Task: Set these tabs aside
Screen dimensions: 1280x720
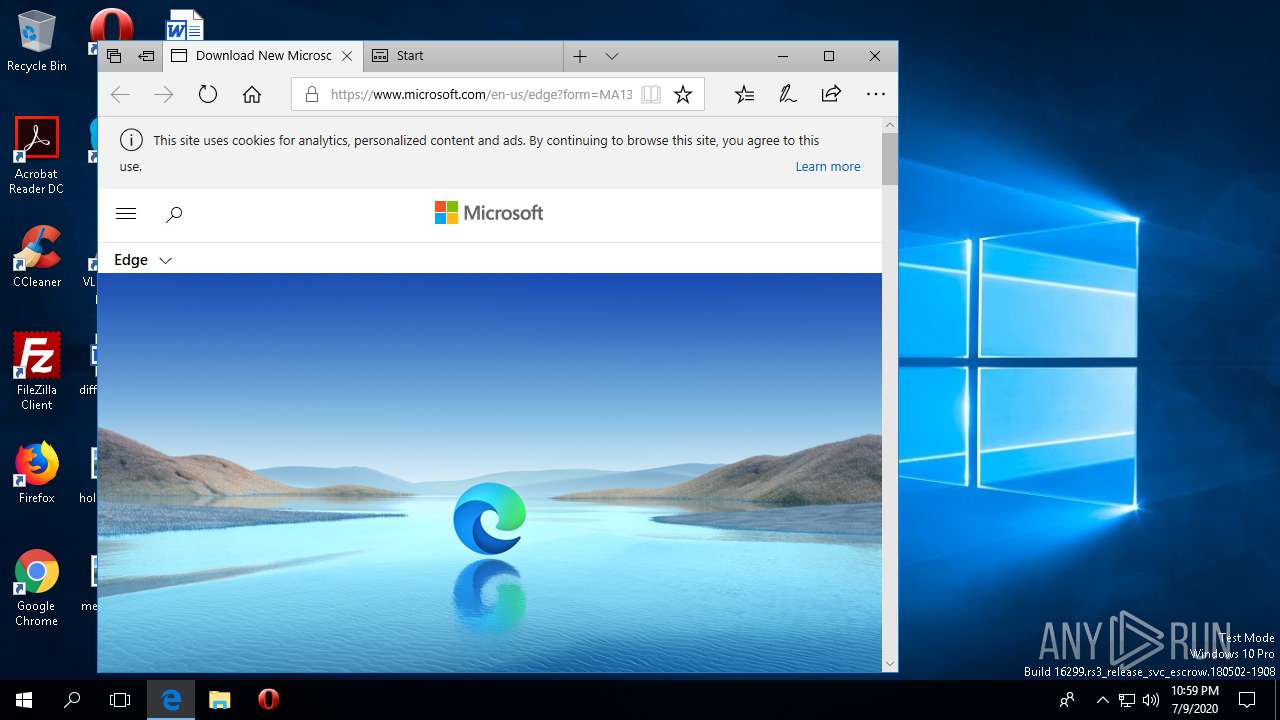Action: (146, 56)
